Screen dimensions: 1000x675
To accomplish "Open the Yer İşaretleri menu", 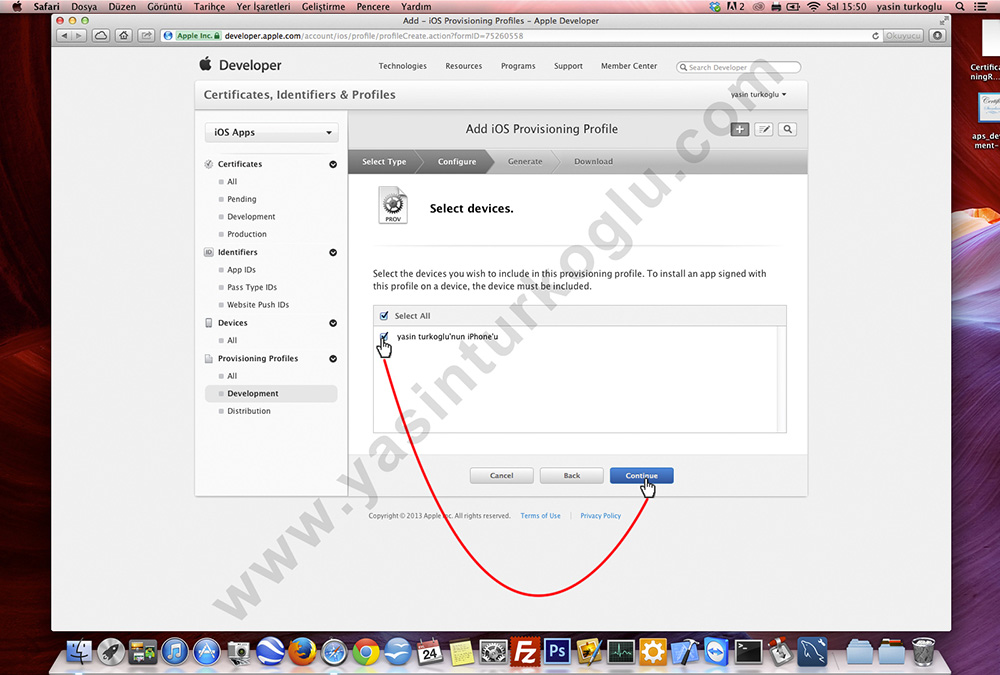I will point(263,6).
